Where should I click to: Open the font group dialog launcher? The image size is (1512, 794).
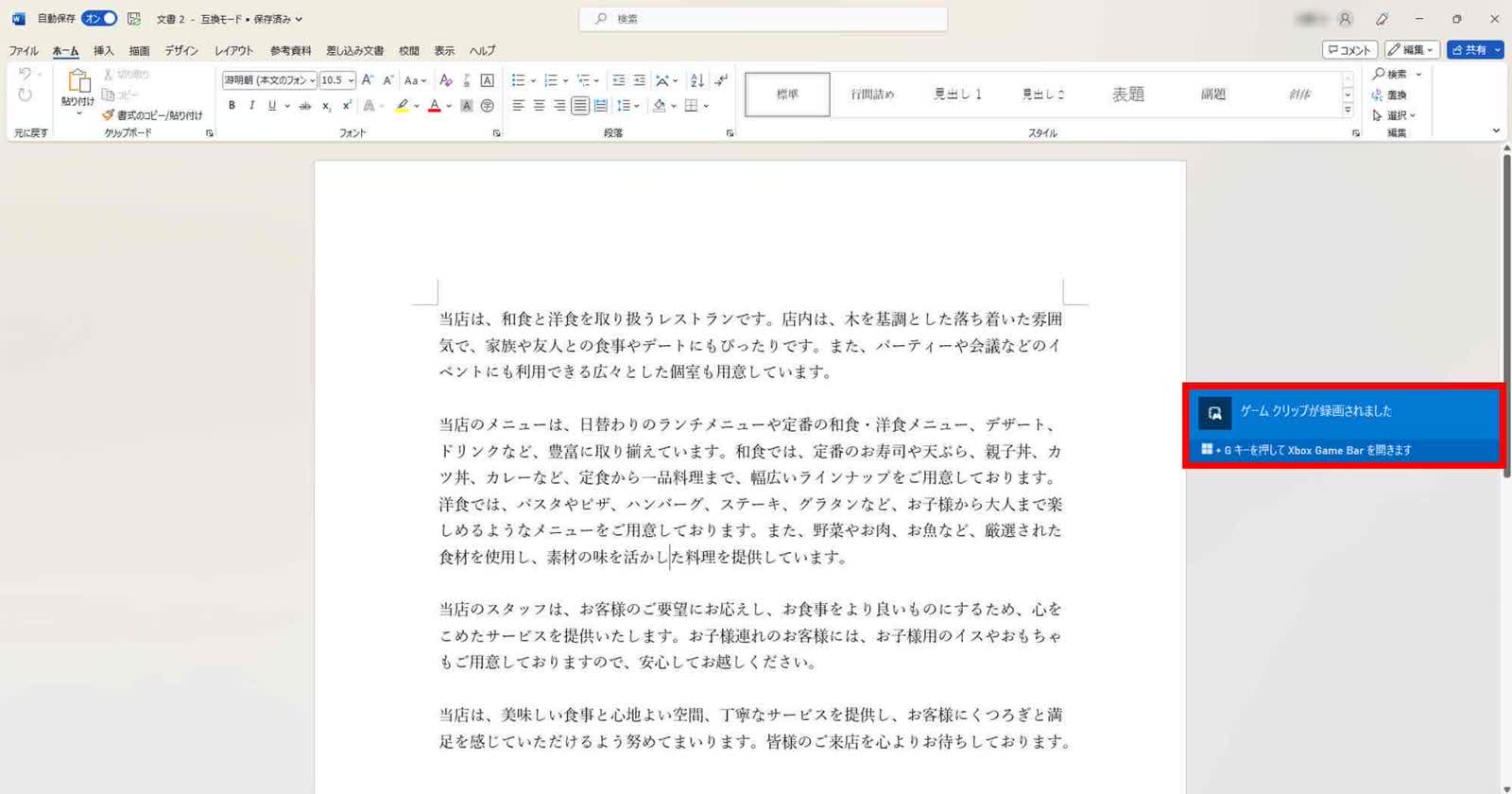(496, 133)
